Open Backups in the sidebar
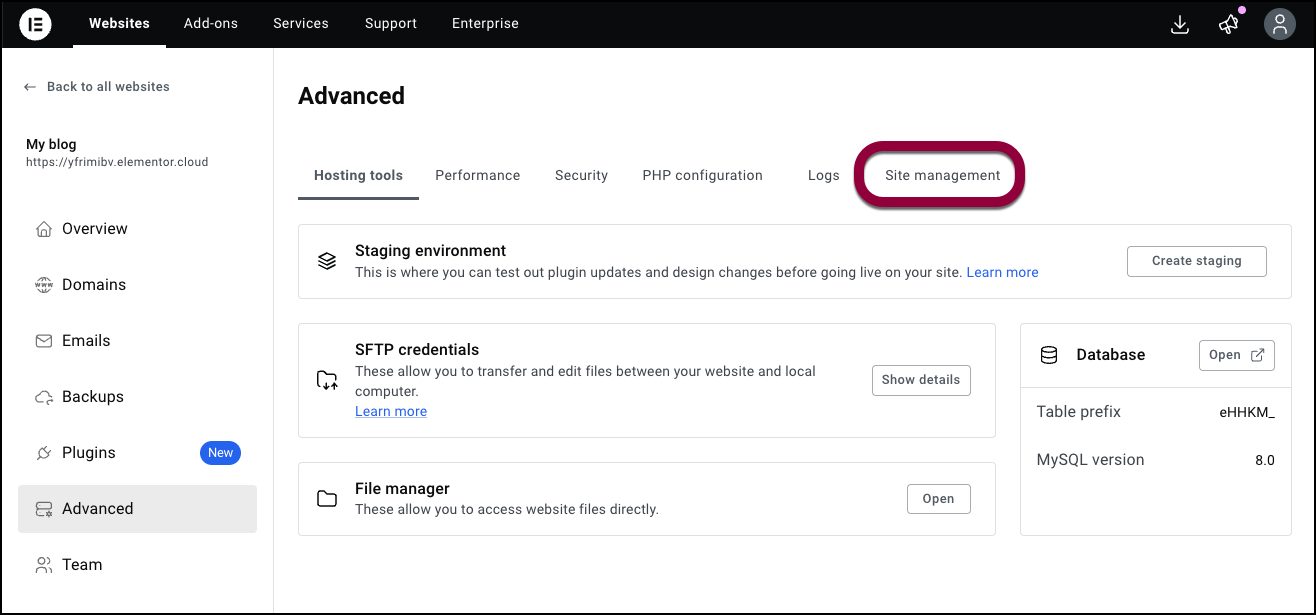Viewport: 1316px width, 615px height. click(137, 397)
